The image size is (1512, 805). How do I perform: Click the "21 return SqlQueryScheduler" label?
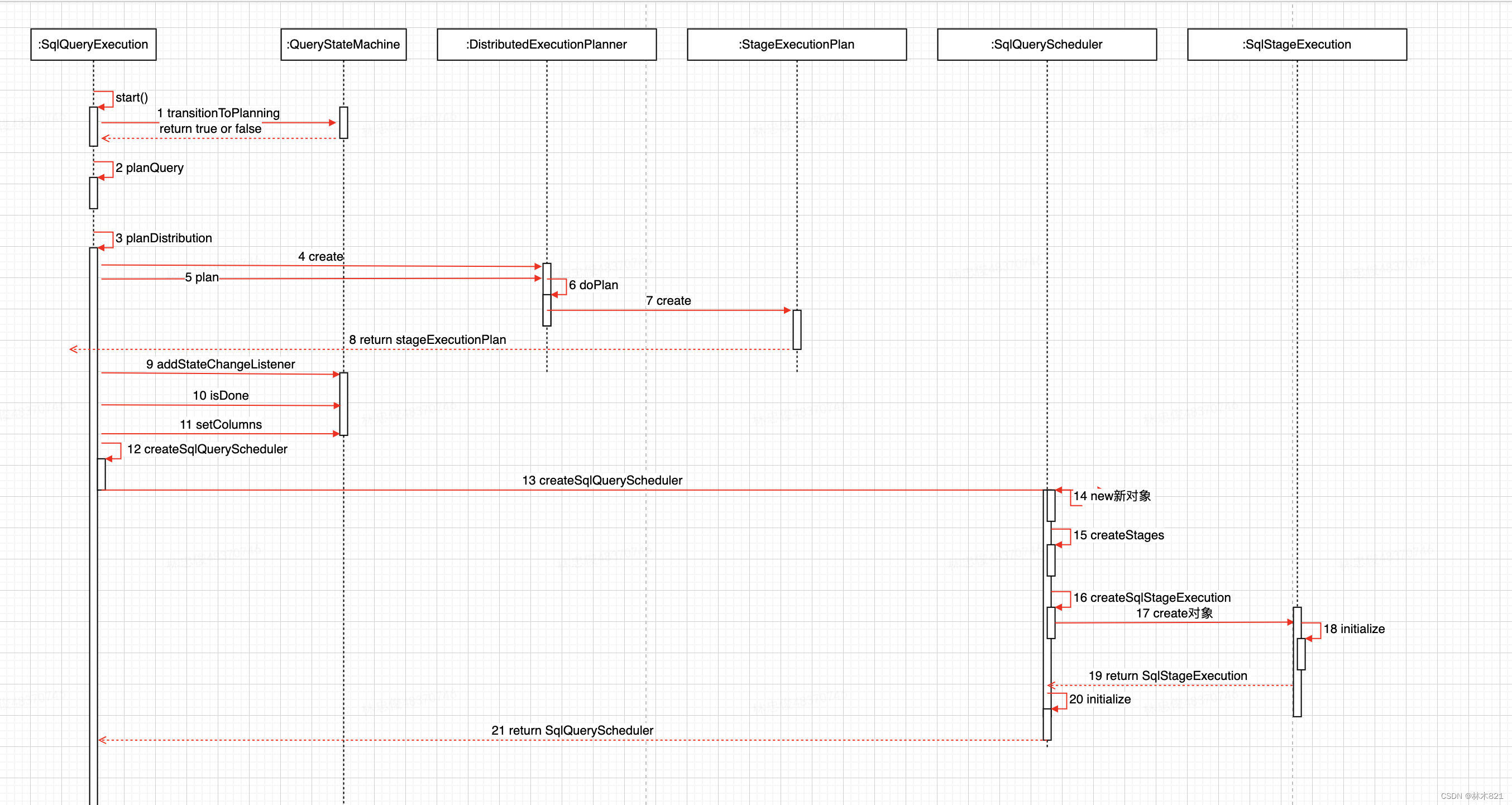tap(572, 731)
